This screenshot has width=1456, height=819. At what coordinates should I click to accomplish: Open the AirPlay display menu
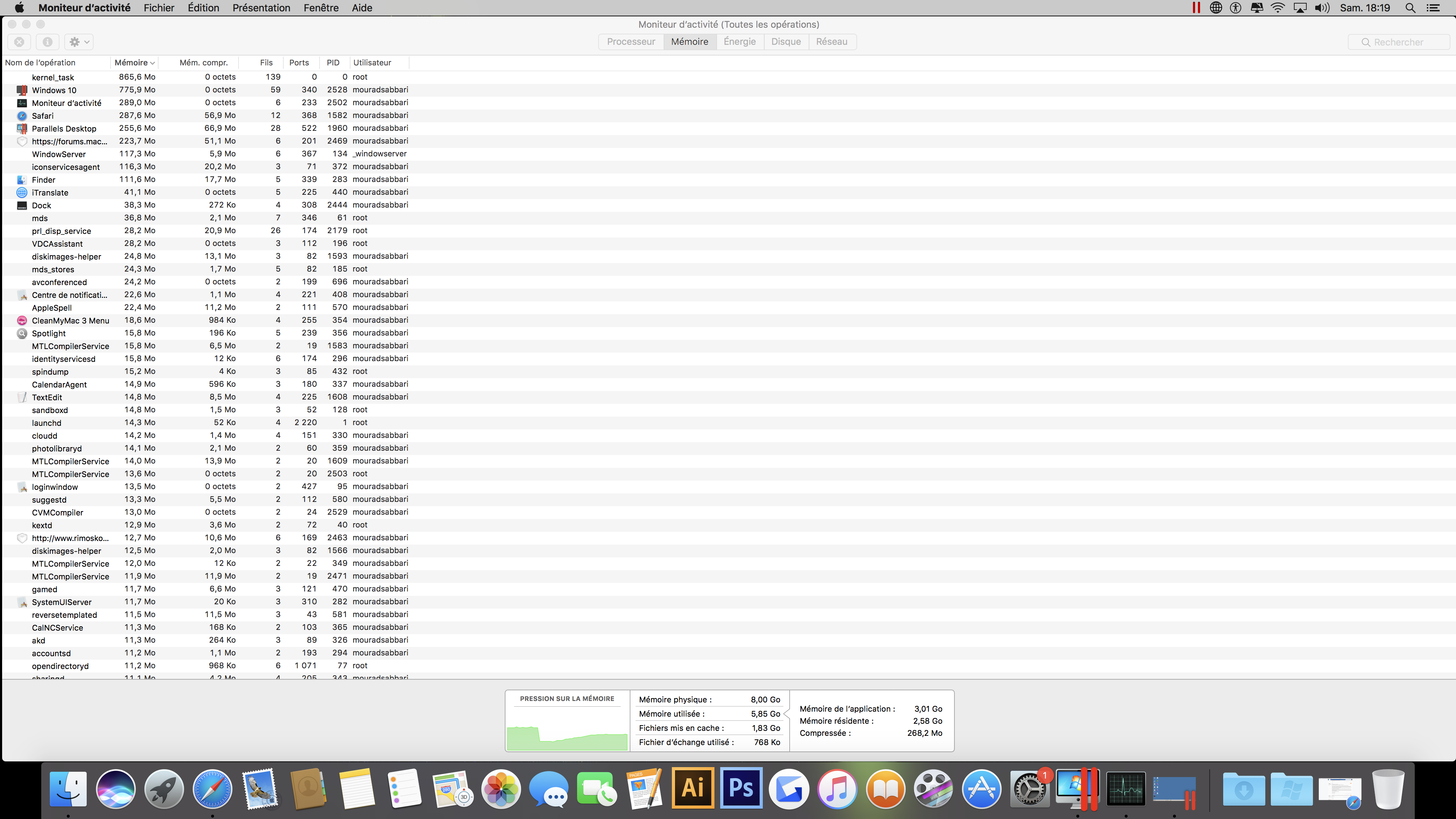(x=1300, y=8)
